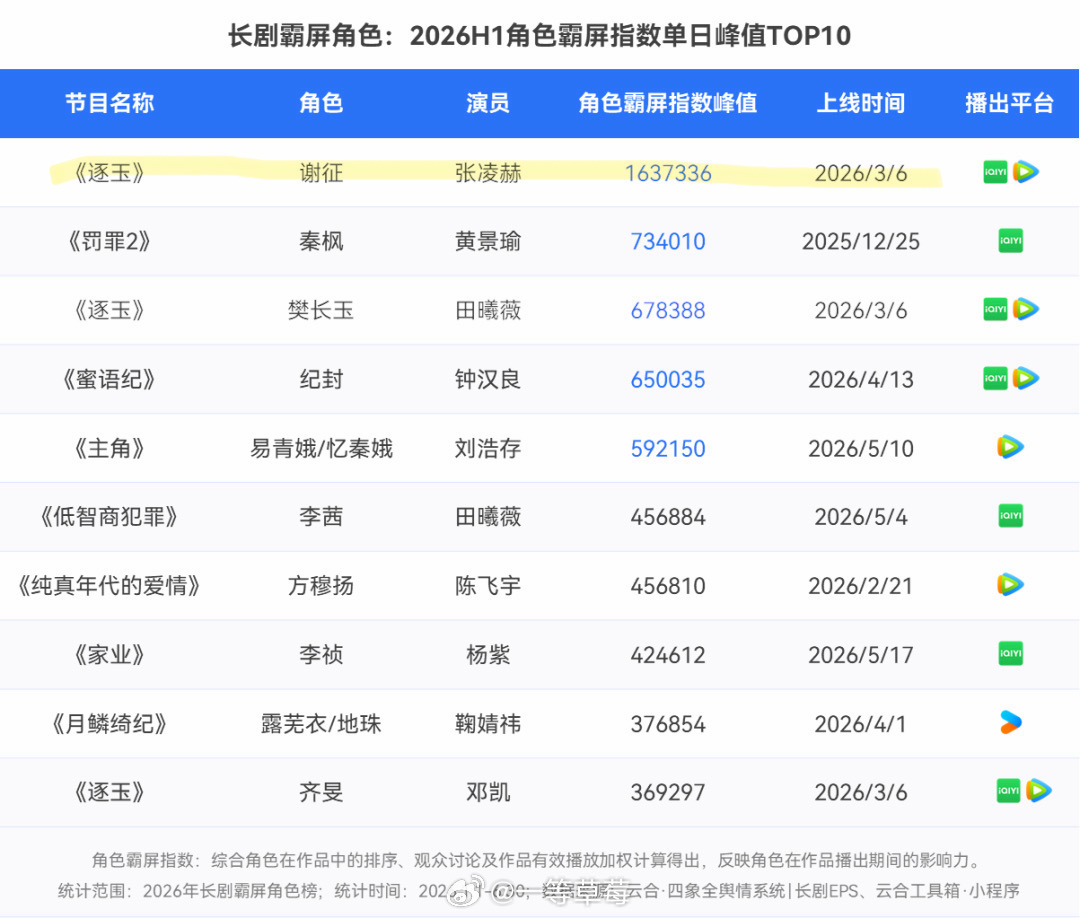1080x918 pixels.
Task: Click the role name 秦枫
Action: 321,242
